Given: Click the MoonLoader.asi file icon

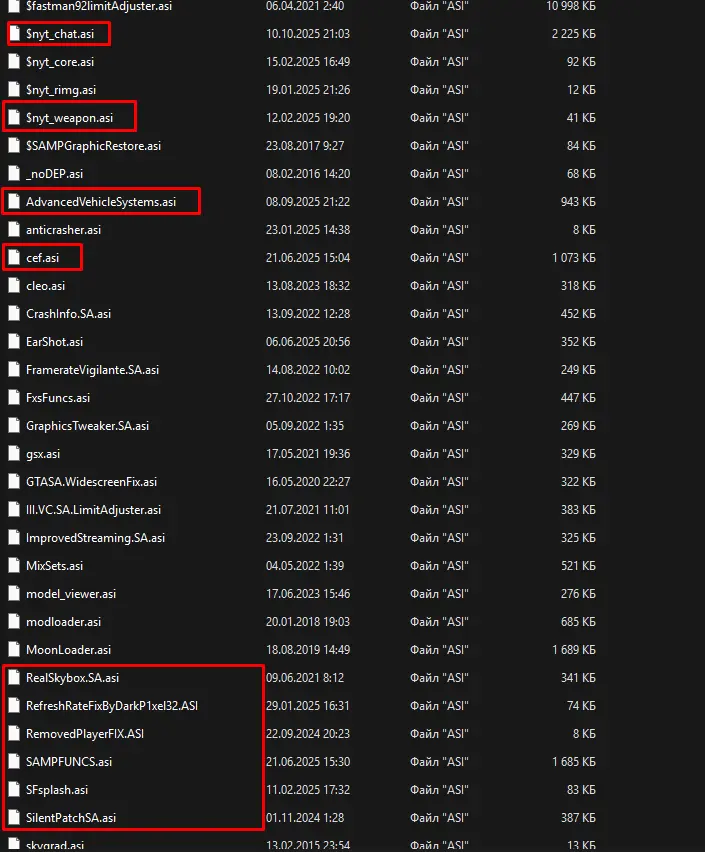Looking at the screenshot, I should tap(14, 650).
